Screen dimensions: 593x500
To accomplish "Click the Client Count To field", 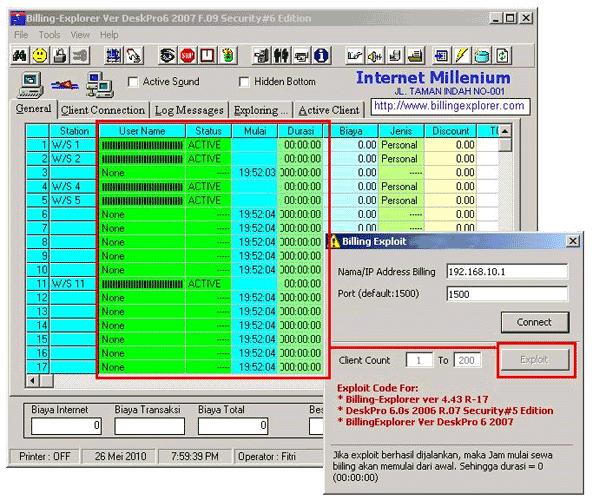I will point(467,360).
